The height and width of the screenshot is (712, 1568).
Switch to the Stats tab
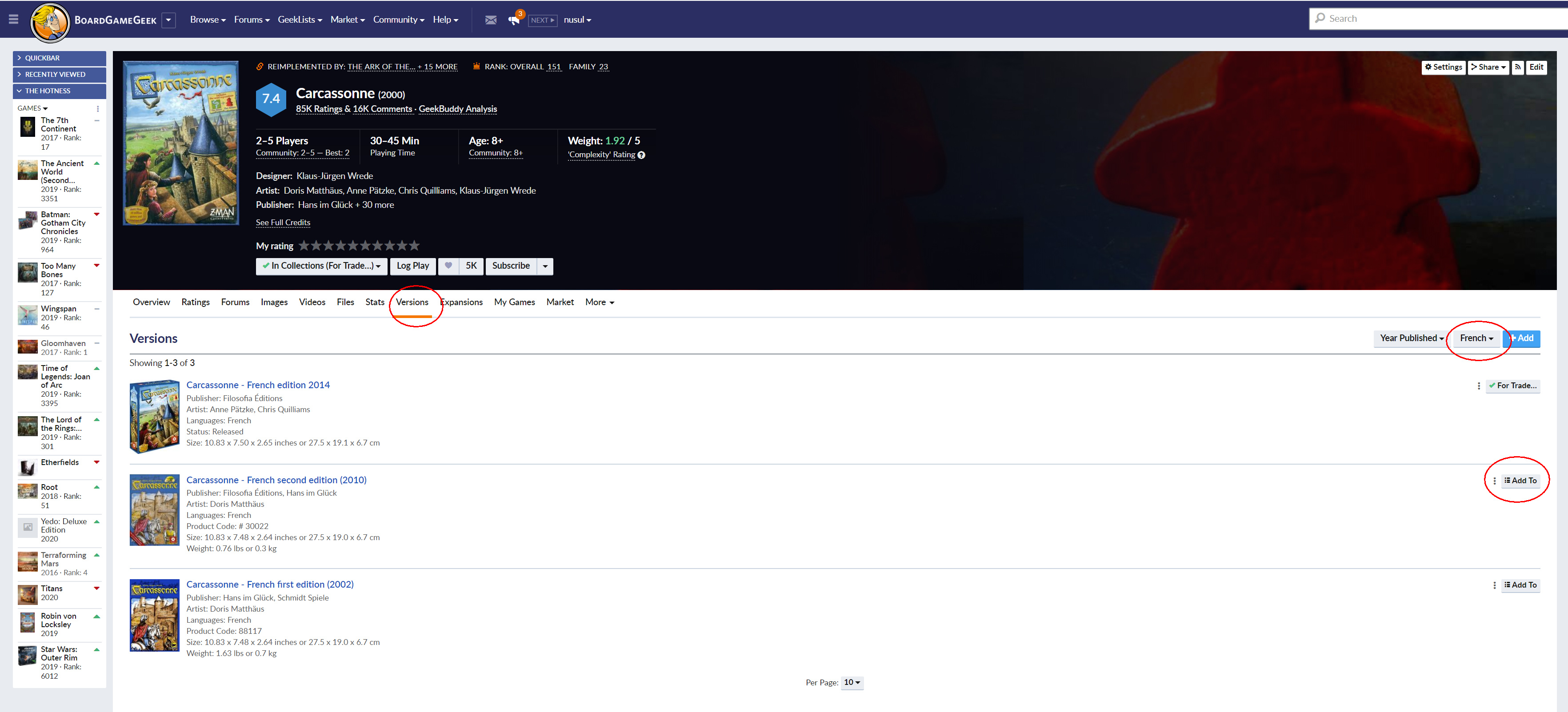pyautogui.click(x=375, y=302)
